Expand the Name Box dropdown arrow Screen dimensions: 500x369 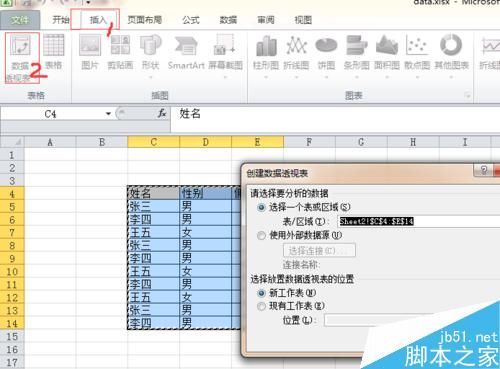click(108, 114)
